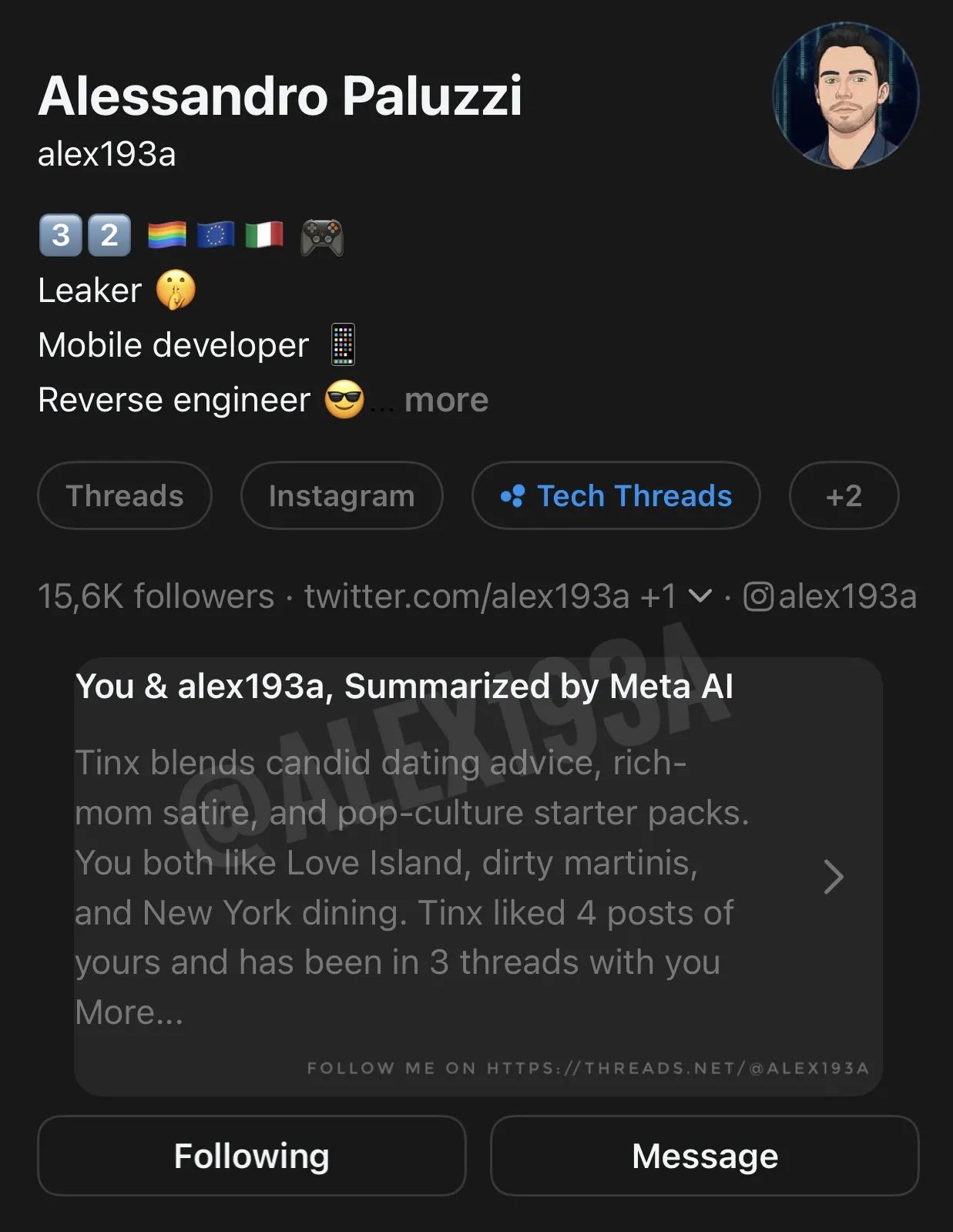Click the rainbow flag emoji in bio
This screenshot has height=1232, width=953.
click(x=166, y=235)
